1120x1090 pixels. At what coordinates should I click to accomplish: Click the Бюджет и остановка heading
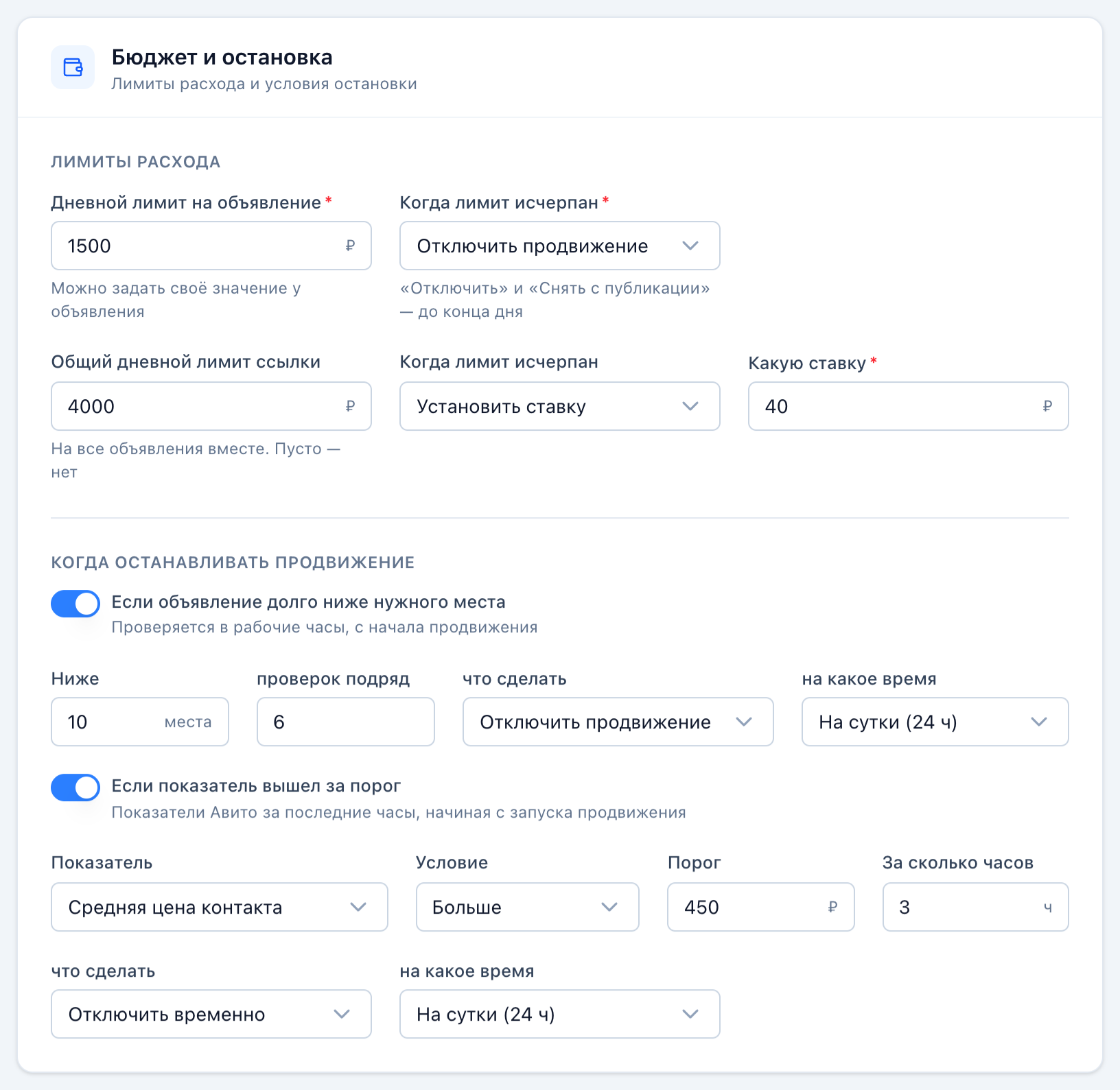pos(222,58)
